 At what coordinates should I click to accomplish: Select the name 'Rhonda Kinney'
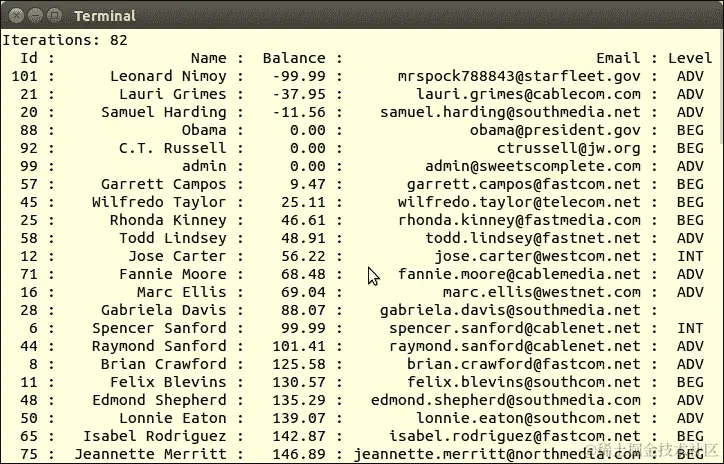point(168,220)
